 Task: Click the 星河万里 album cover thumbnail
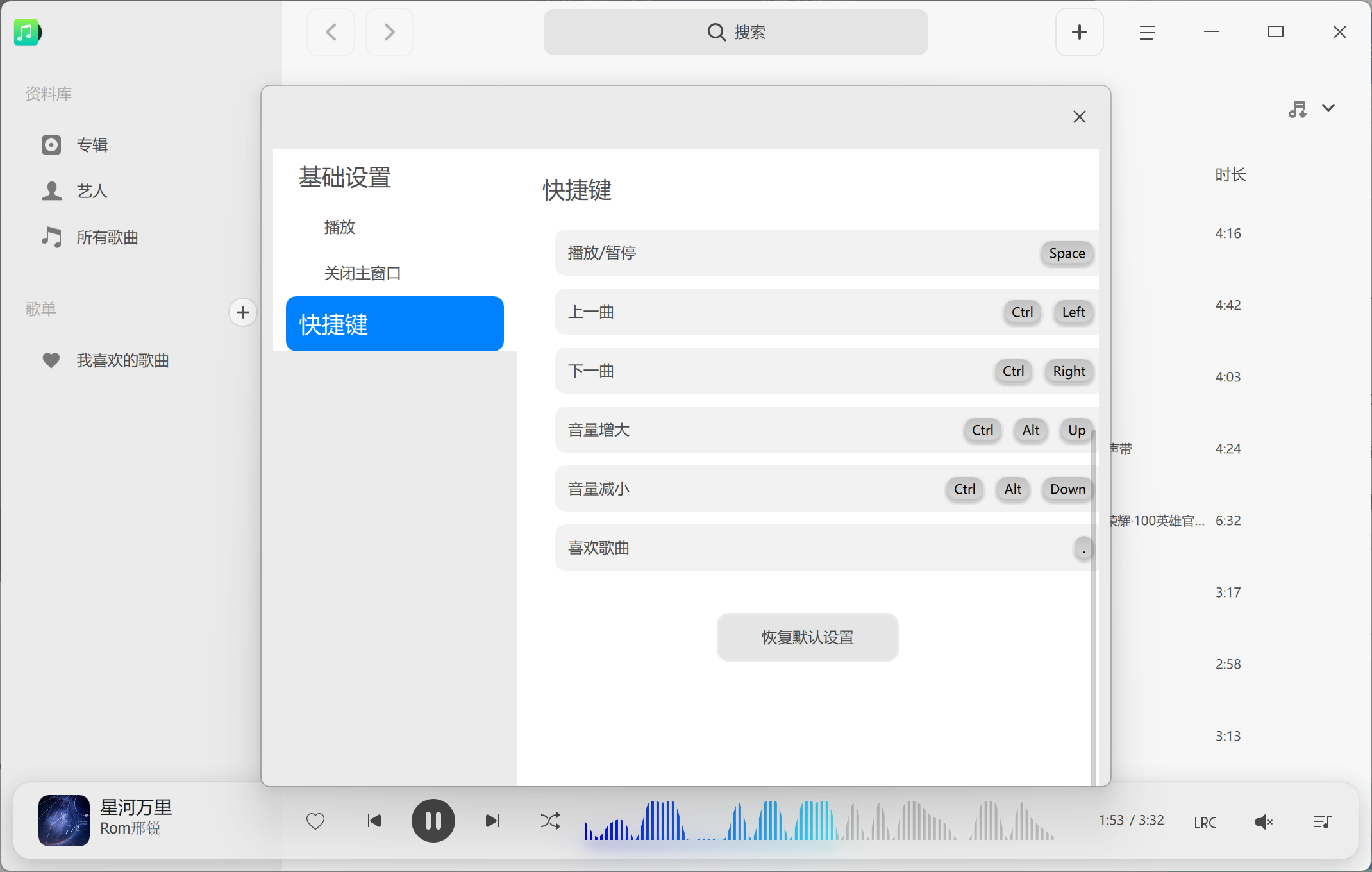point(64,820)
